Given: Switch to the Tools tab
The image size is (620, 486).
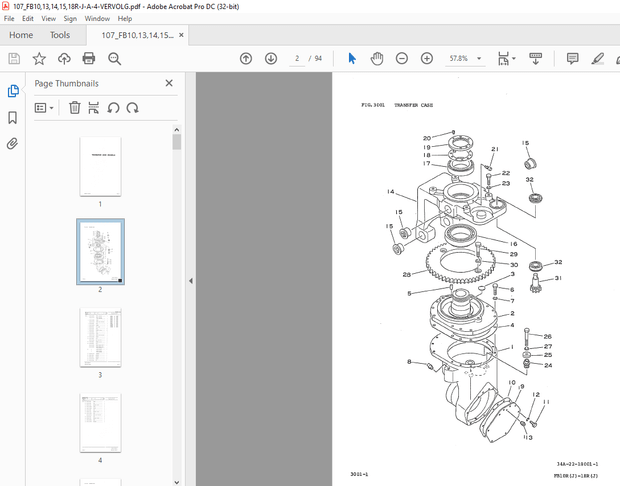Looking at the screenshot, I should pos(60,35).
